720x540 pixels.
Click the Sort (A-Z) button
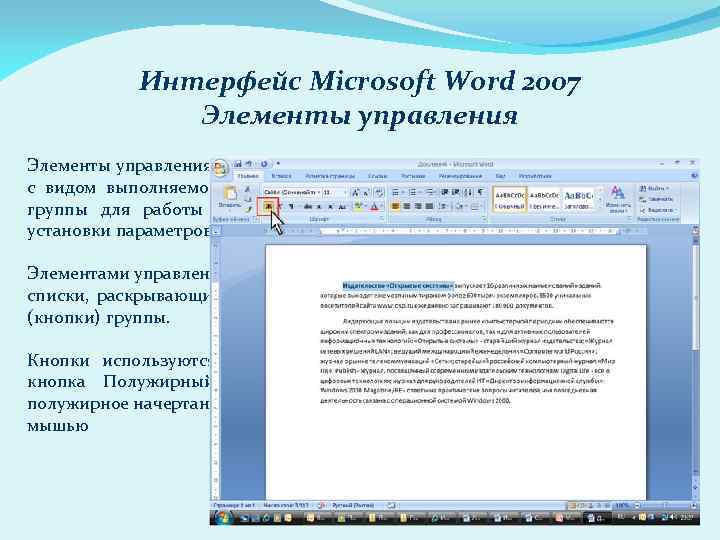(x=468, y=192)
